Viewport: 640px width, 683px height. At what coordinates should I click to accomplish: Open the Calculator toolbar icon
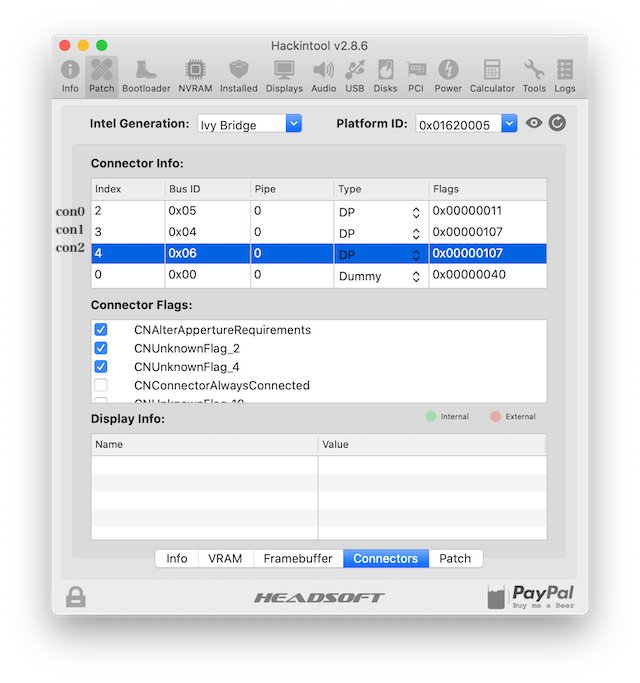coord(492,76)
